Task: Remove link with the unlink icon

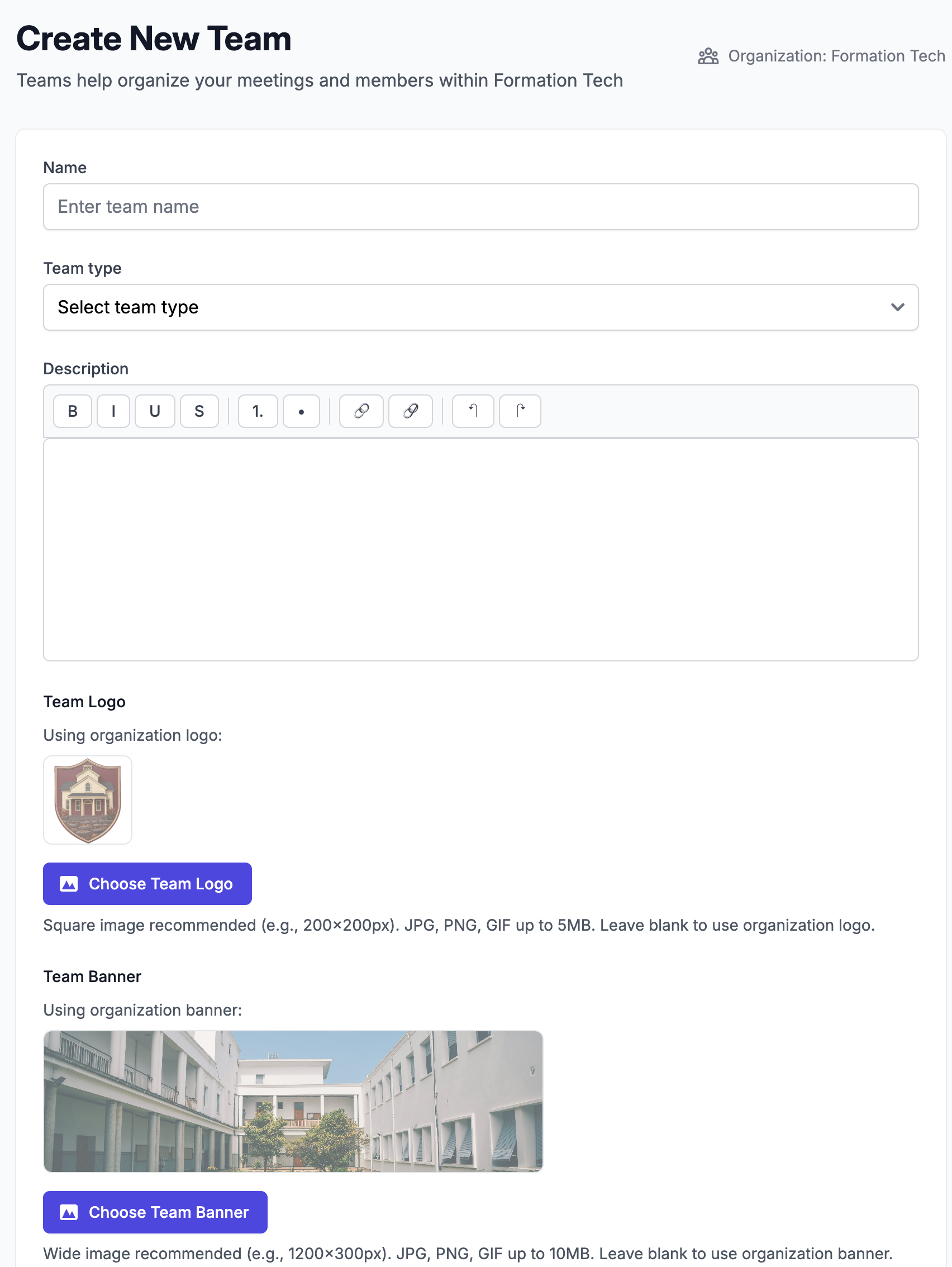Action: click(411, 411)
